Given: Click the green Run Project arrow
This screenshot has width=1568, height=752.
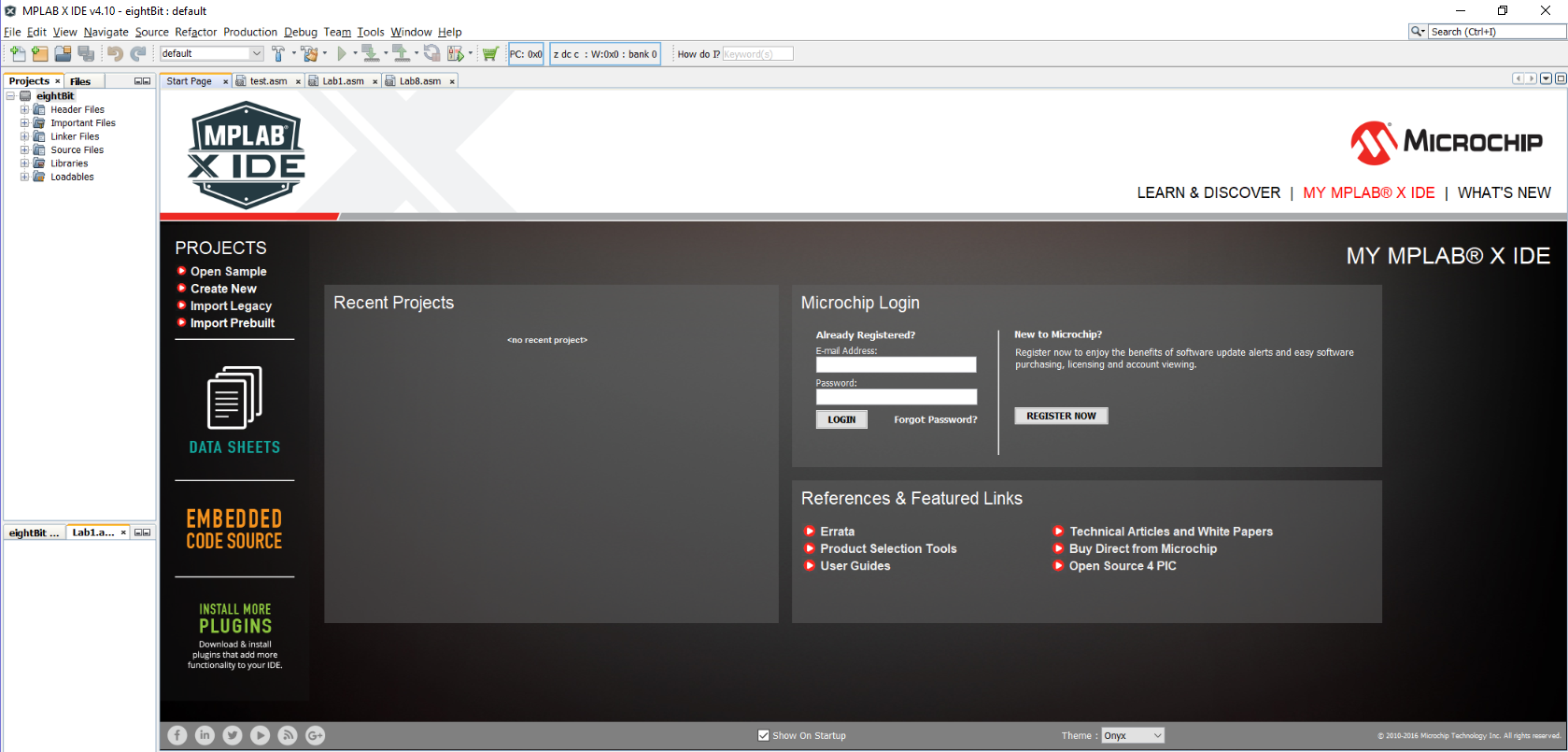Looking at the screenshot, I should (342, 54).
